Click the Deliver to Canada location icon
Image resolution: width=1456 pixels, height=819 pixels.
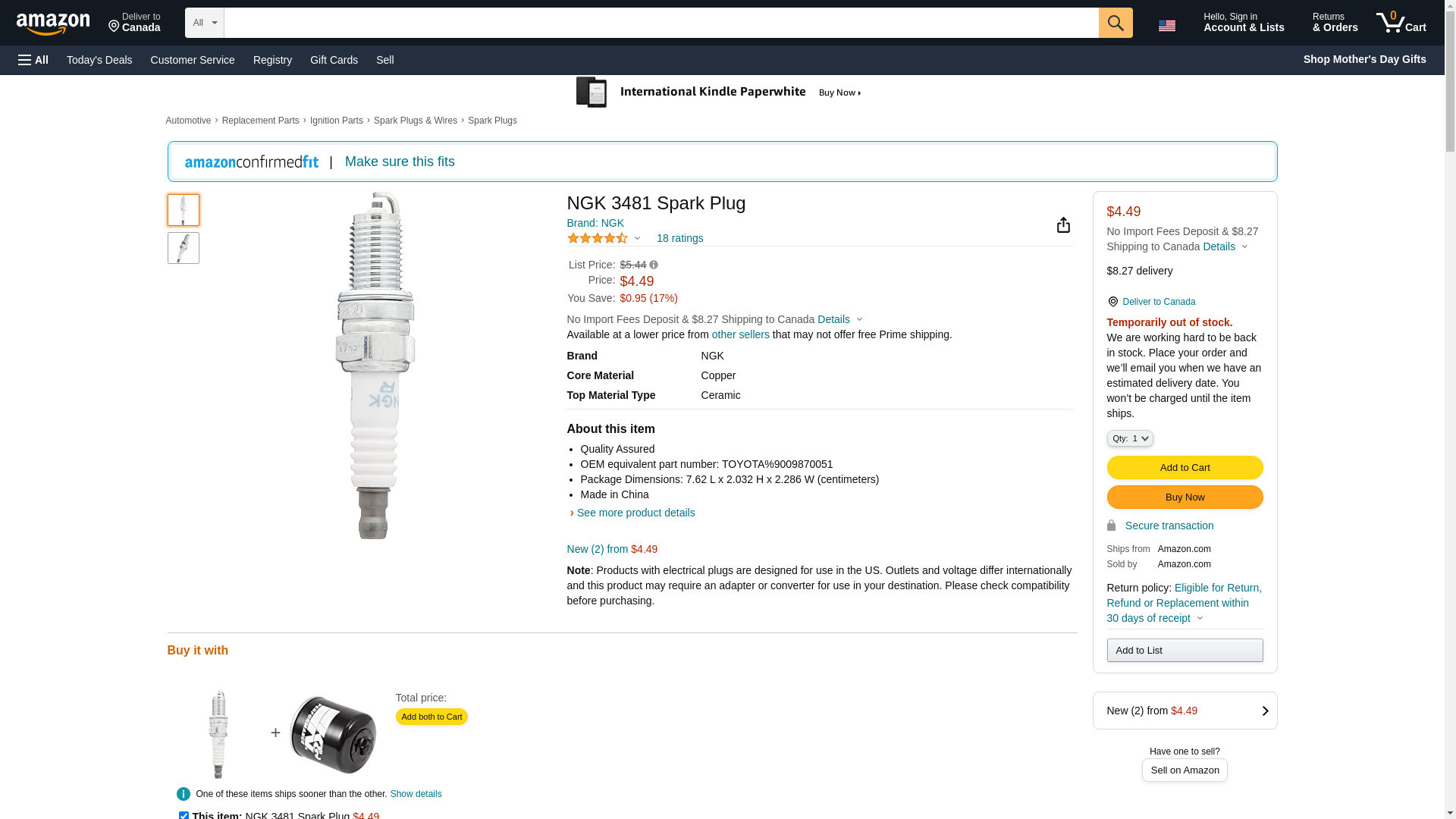tap(1112, 302)
